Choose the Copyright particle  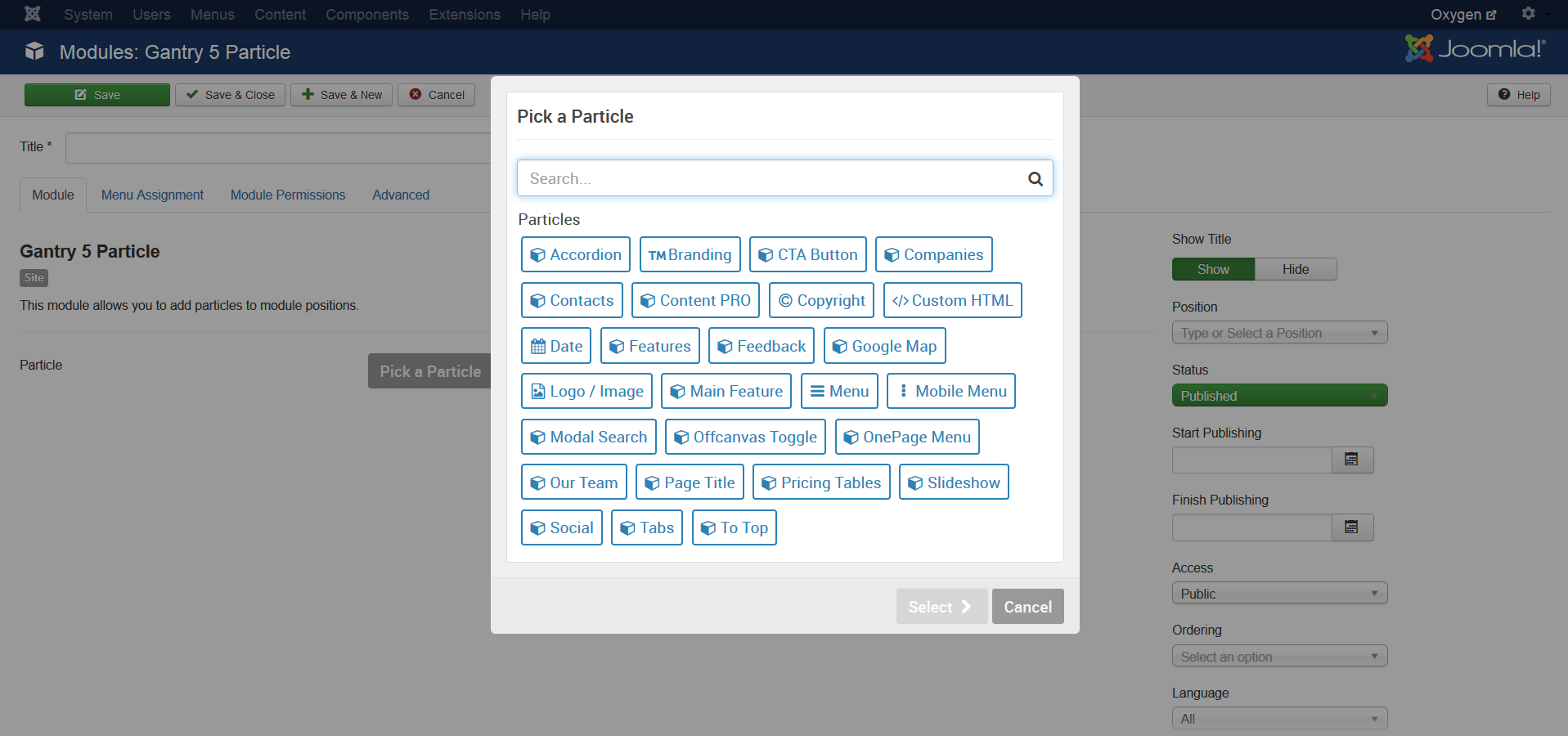(821, 300)
